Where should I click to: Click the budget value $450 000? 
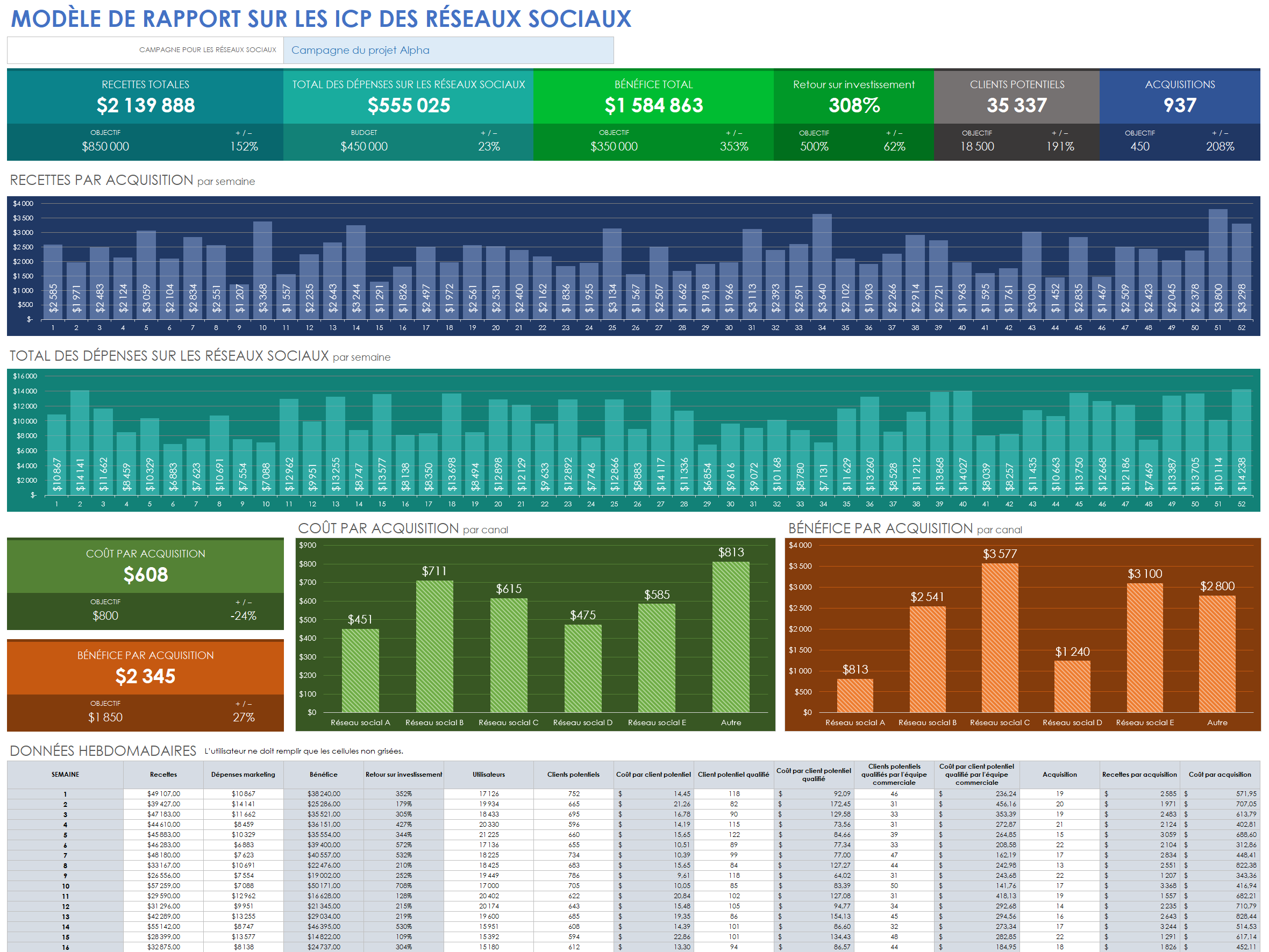(363, 147)
